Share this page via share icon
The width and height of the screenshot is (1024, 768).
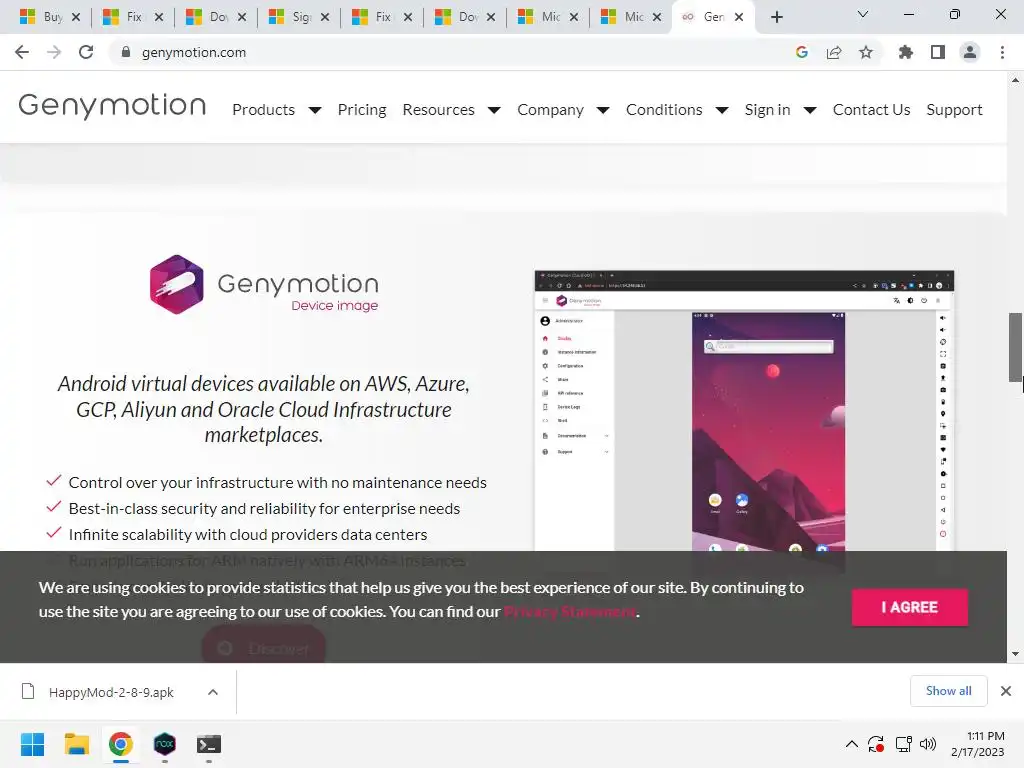(x=834, y=52)
